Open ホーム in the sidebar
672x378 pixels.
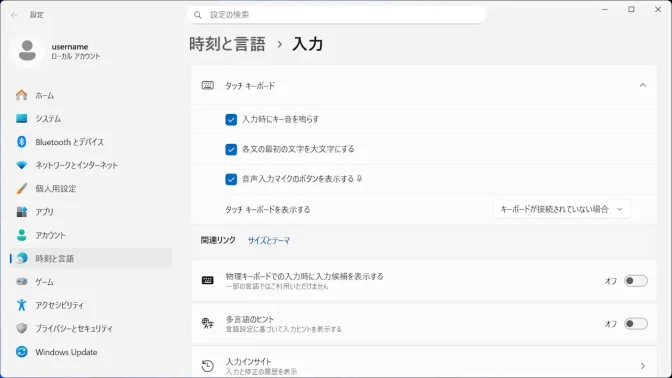pyautogui.click(x=91, y=95)
